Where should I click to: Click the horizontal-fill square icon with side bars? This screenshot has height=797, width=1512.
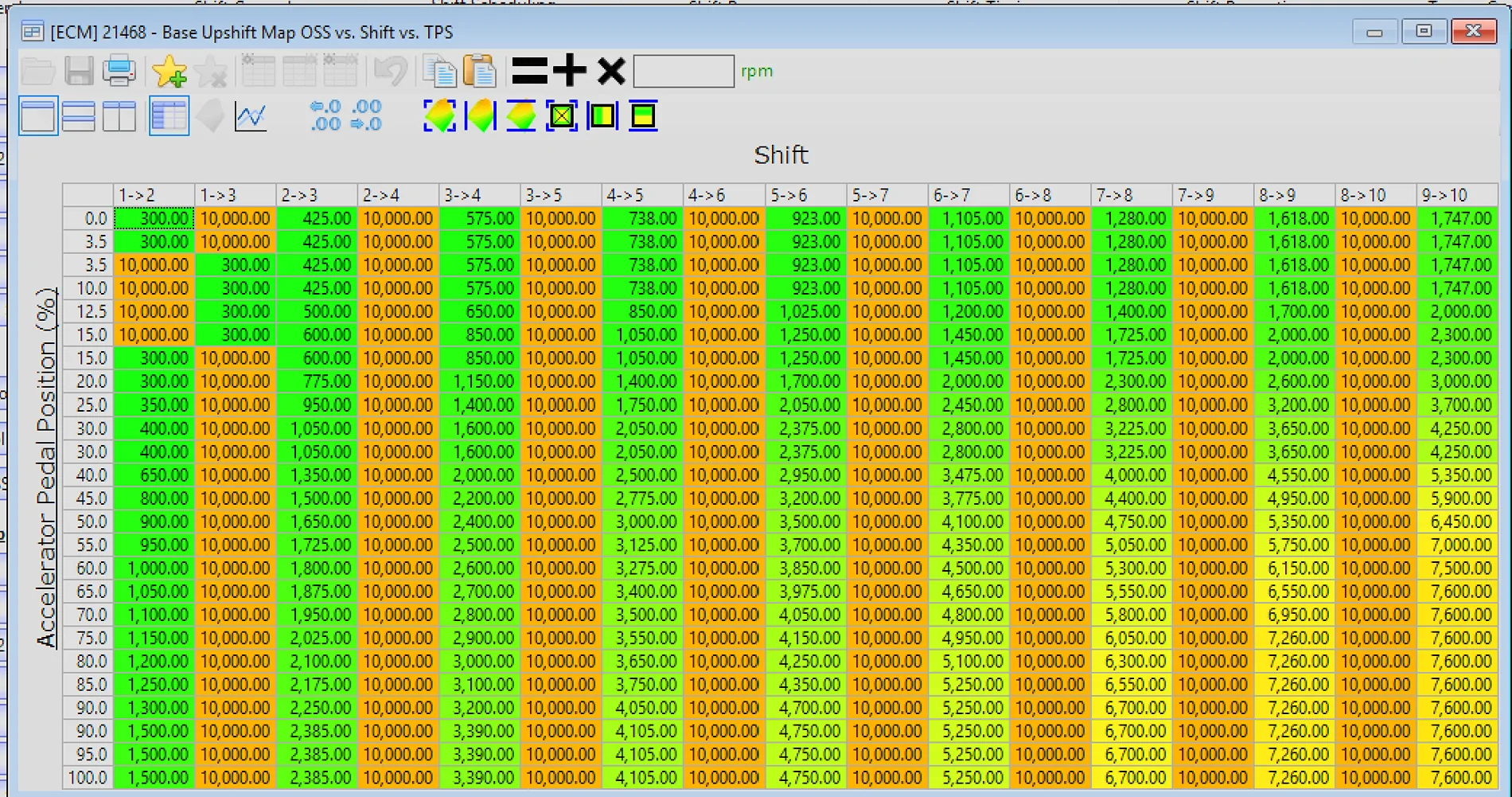(x=602, y=116)
